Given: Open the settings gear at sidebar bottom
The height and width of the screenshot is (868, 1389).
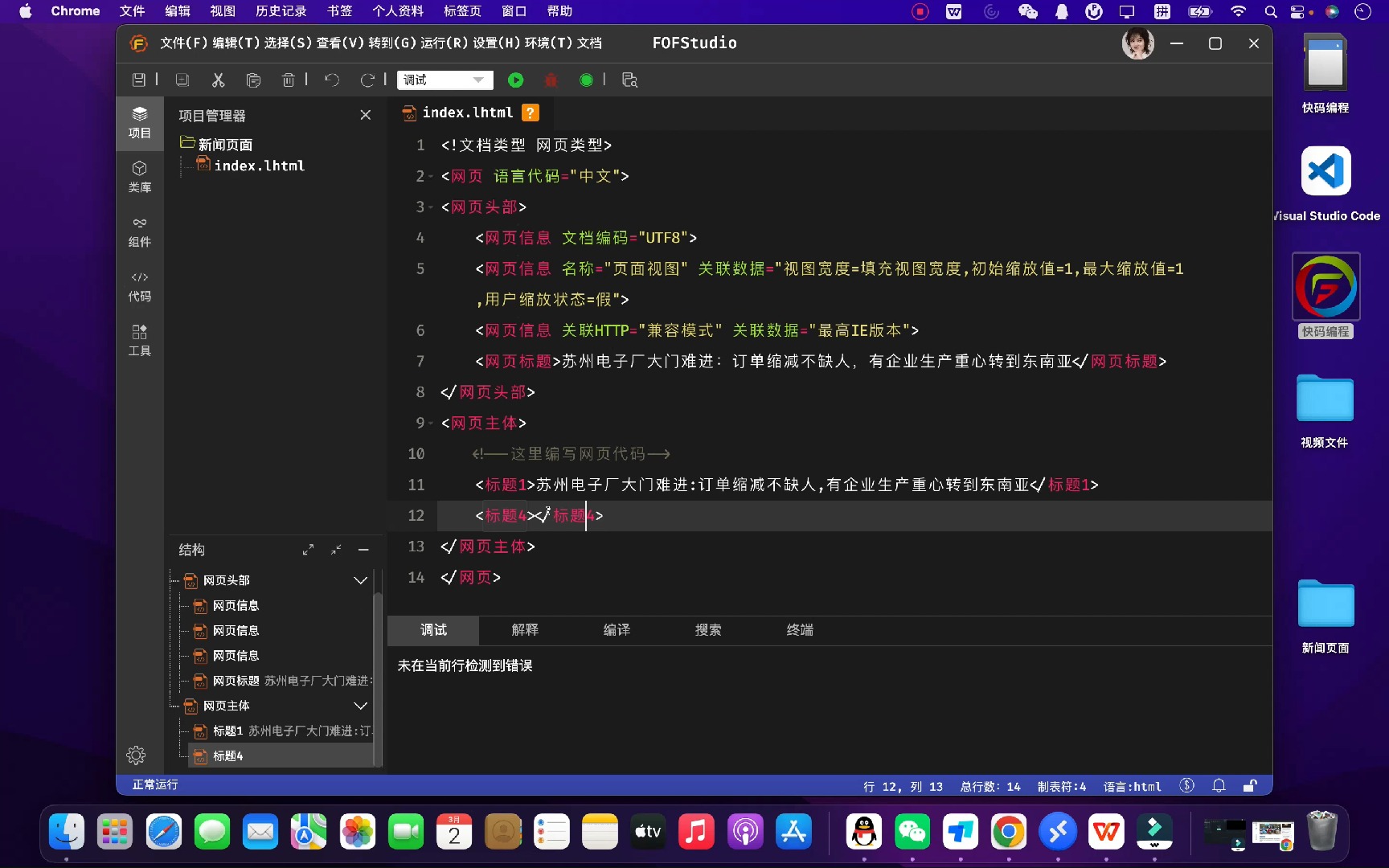Looking at the screenshot, I should click(x=135, y=755).
